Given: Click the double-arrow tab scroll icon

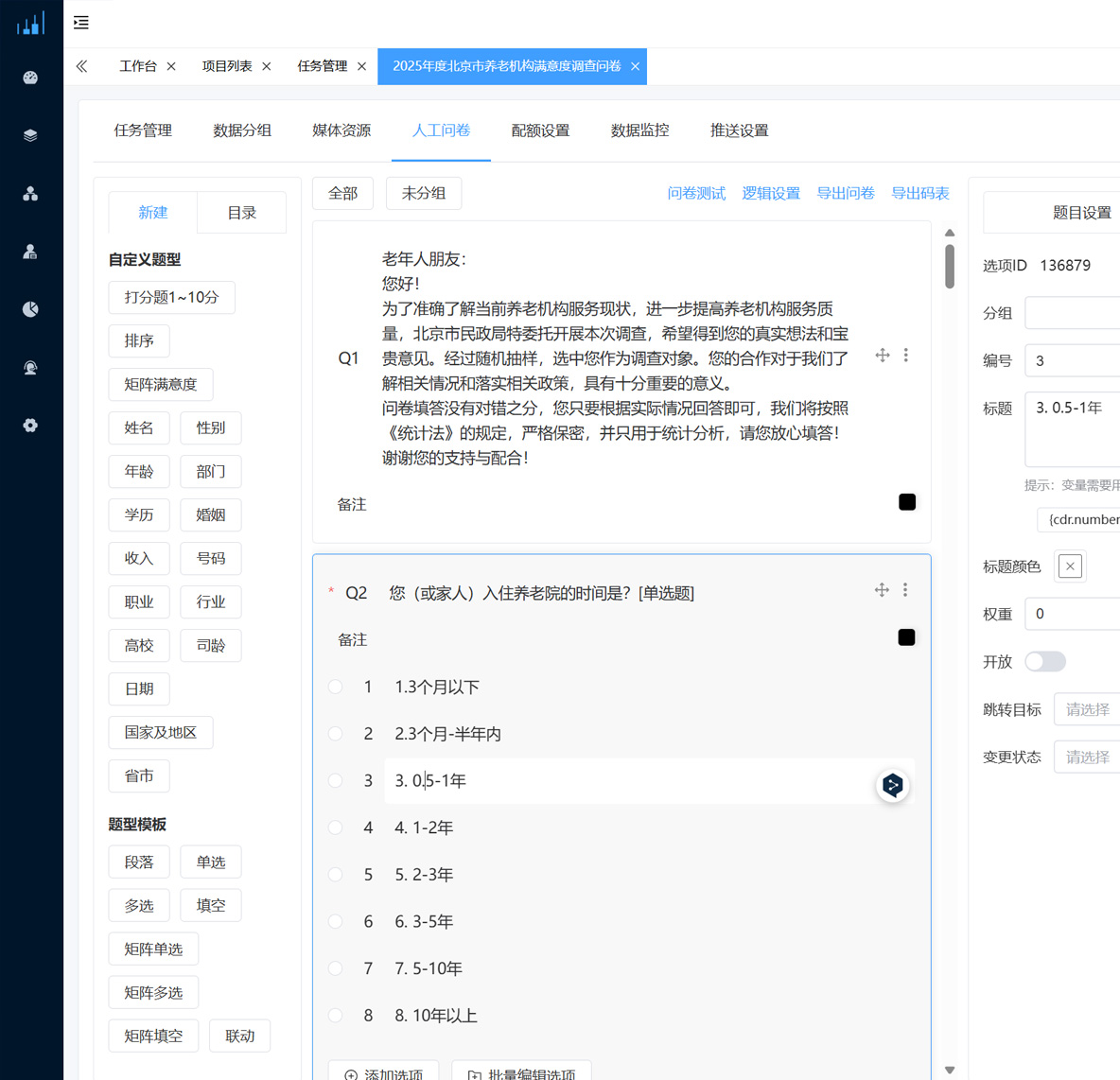Looking at the screenshot, I should 82,66.
